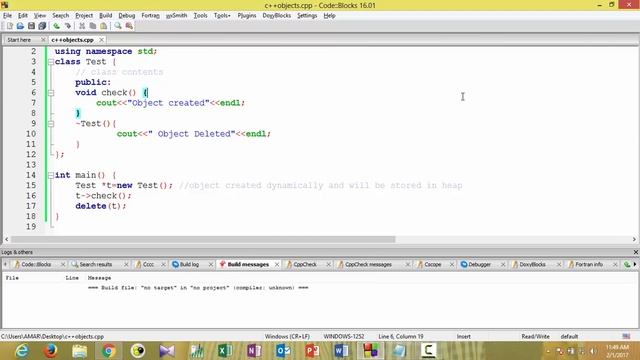This screenshot has width=640, height=360.
Task: Collapse the class Test fold marker
Action: (51, 62)
